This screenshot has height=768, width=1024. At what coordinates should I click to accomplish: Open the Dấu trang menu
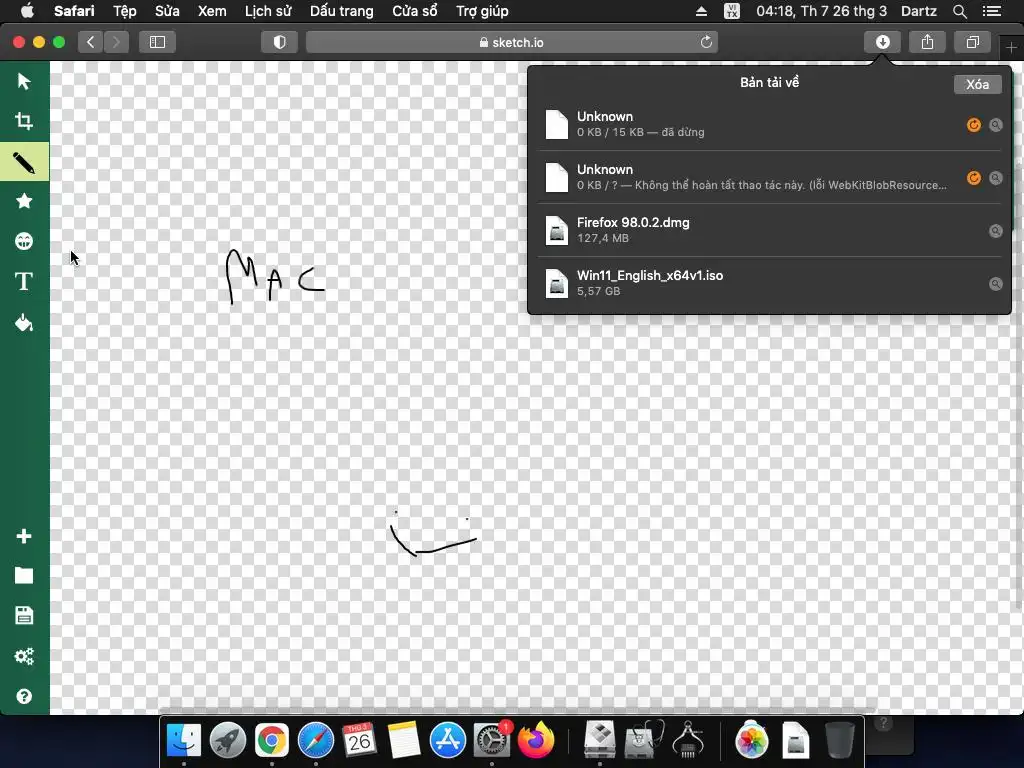click(x=342, y=11)
